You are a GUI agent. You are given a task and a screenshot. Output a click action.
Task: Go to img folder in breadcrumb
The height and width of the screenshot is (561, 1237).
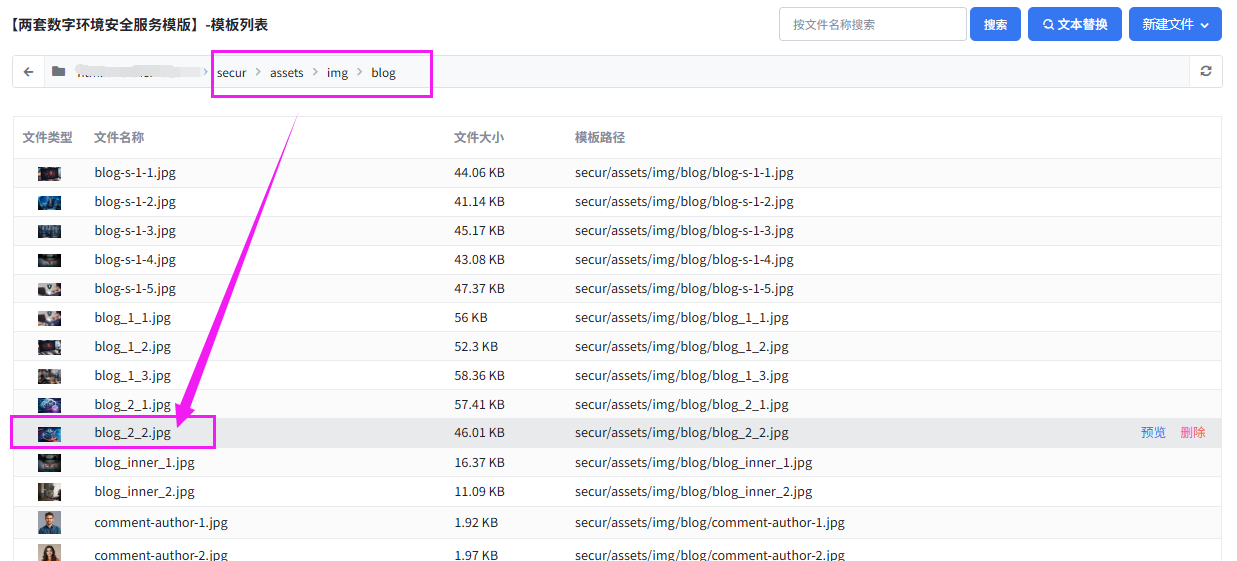[337, 73]
